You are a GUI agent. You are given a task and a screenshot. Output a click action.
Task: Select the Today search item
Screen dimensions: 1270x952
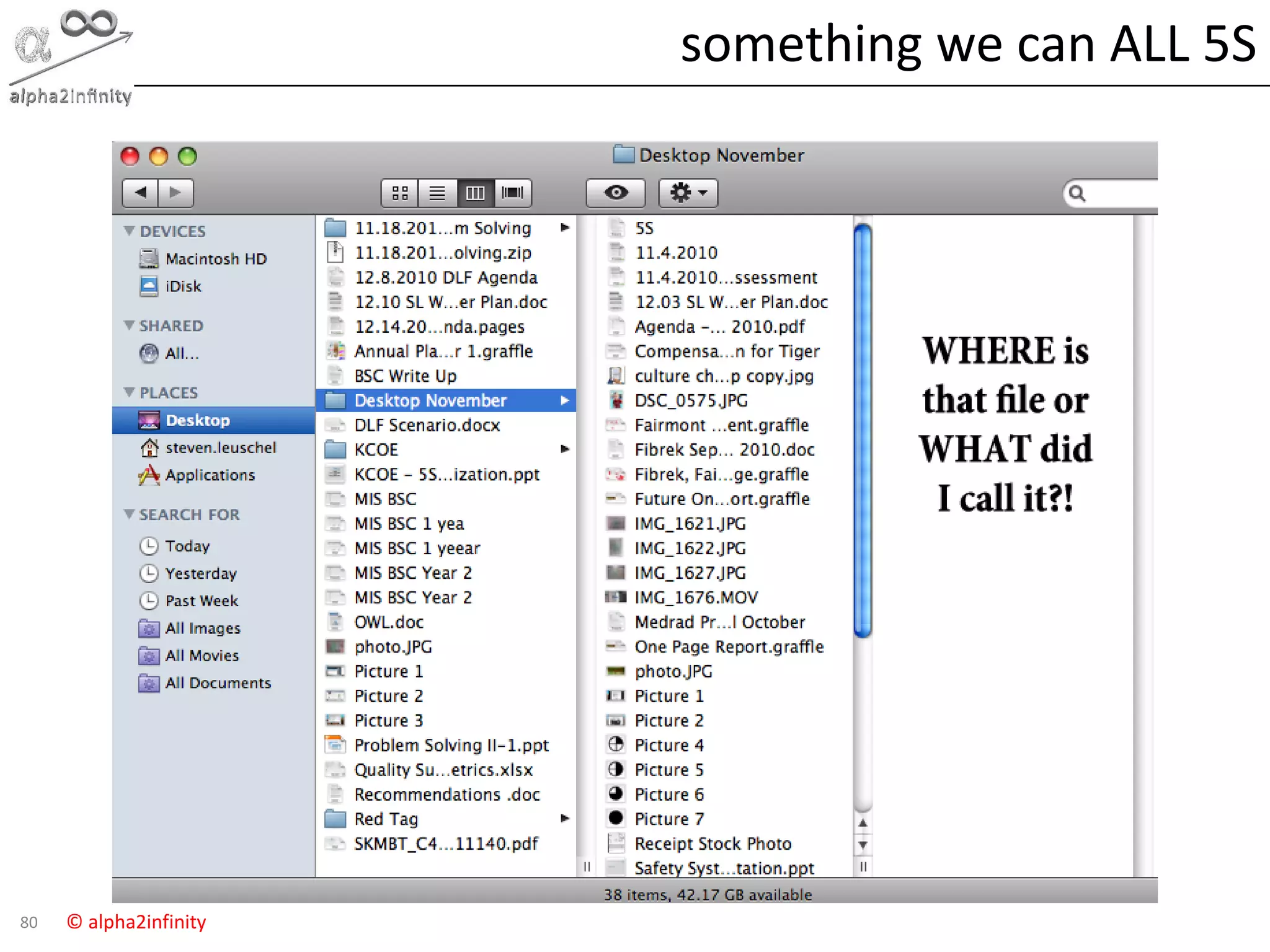coord(187,546)
